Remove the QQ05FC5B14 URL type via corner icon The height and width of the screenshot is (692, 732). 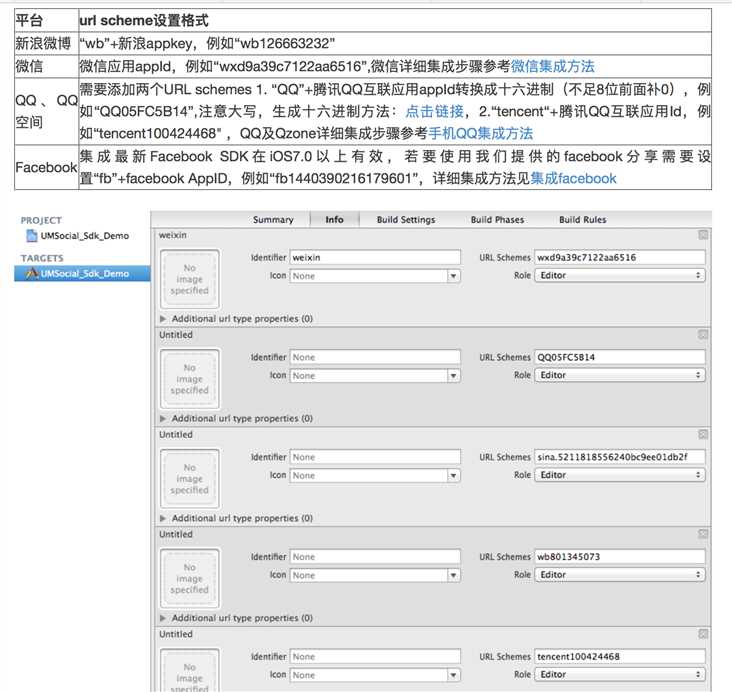(x=703, y=335)
